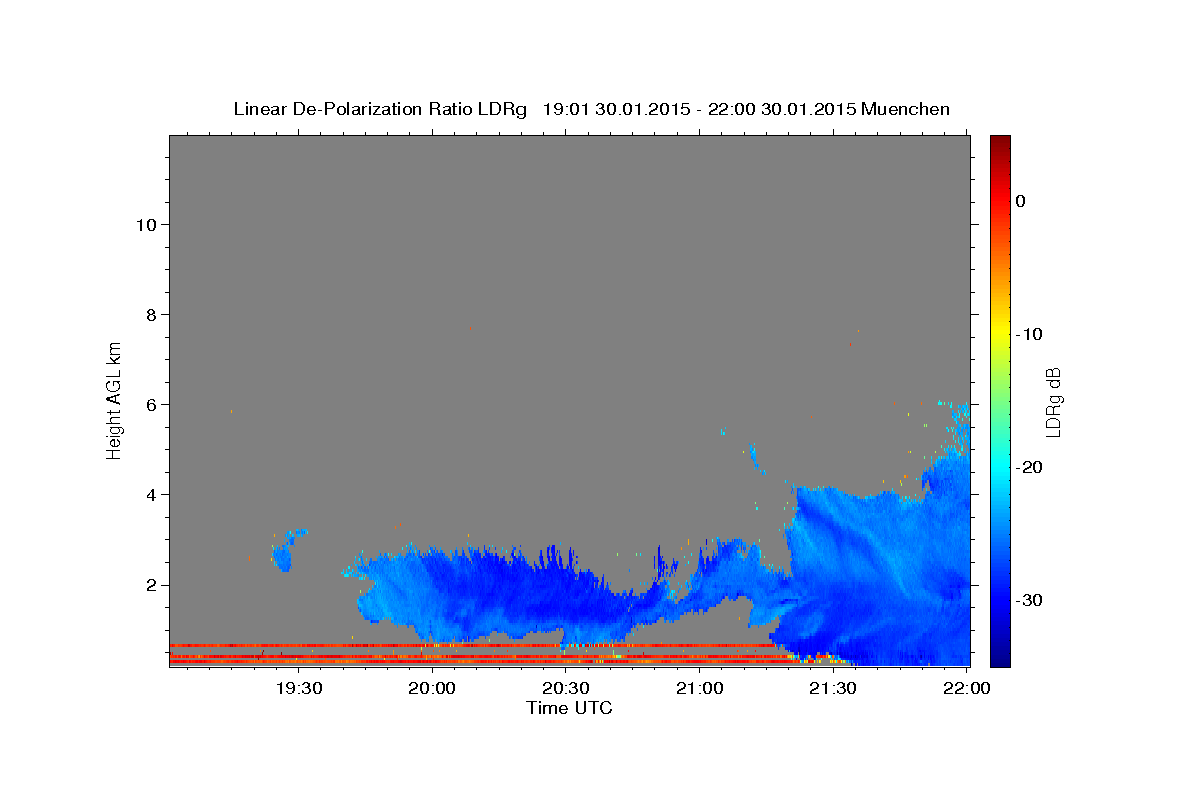Click the height axis label 6
The width and height of the screenshot is (1200, 800).
(x=150, y=404)
